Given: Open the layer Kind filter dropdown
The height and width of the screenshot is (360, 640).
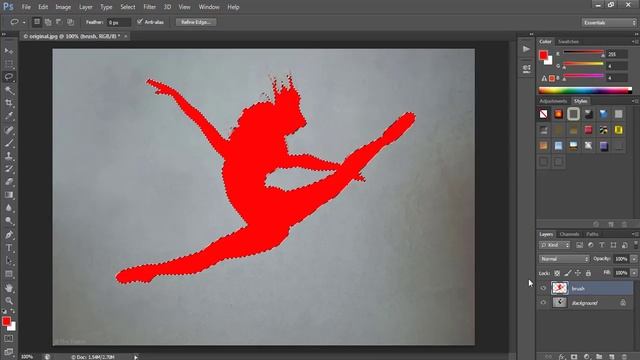Looking at the screenshot, I should [x=554, y=245].
